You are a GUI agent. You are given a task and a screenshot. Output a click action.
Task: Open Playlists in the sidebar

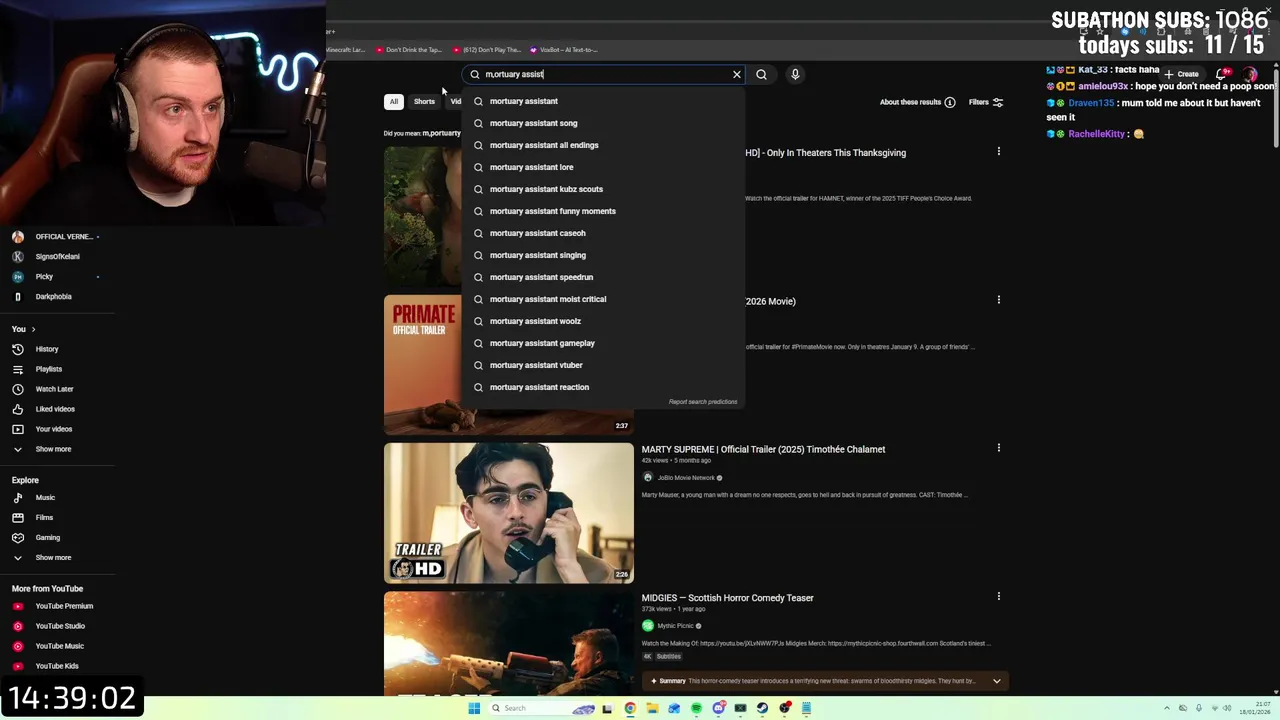click(48, 369)
